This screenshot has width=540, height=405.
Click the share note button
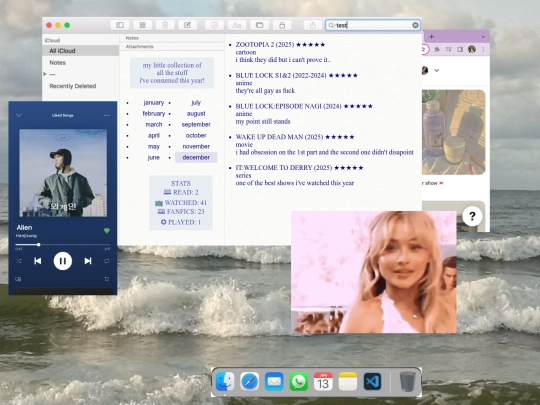pyautogui.click(x=313, y=25)
